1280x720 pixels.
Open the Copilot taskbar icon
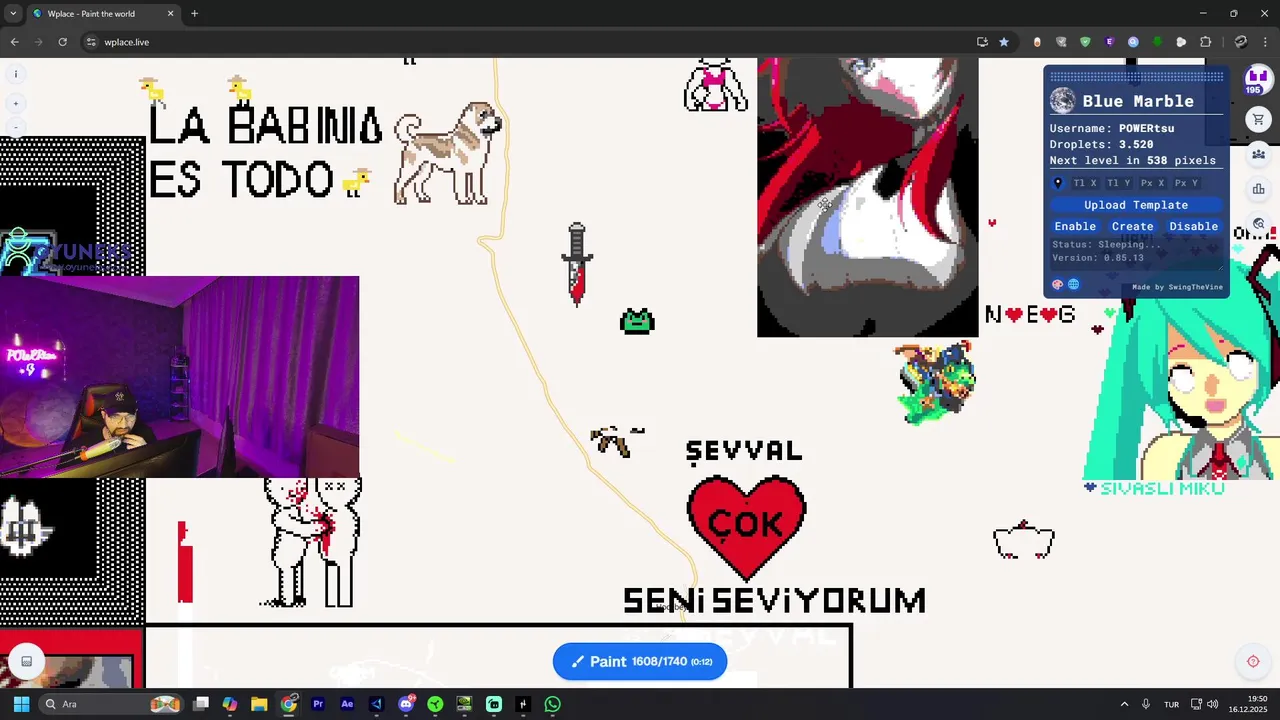[230, 704]
